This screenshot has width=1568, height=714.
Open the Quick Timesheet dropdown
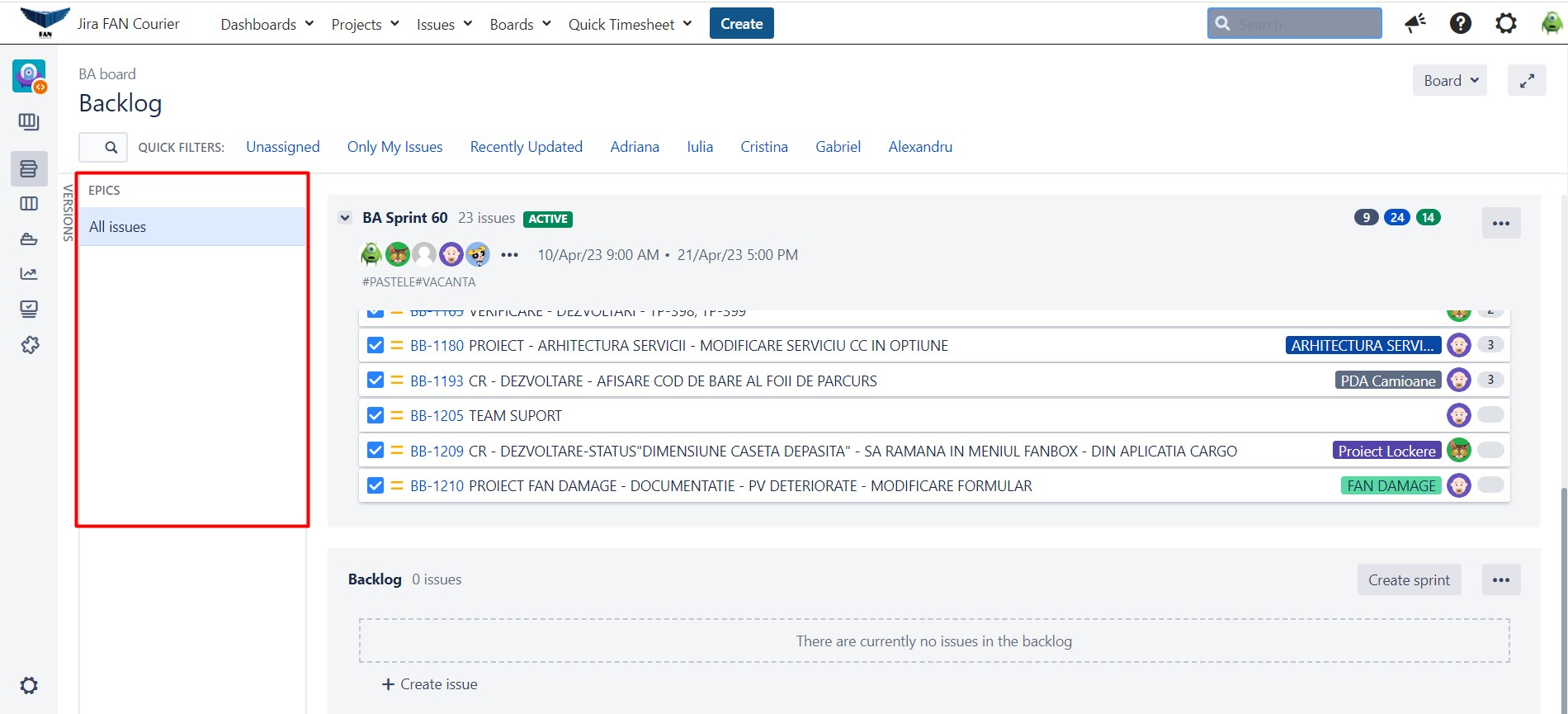(x=630, y=24)
